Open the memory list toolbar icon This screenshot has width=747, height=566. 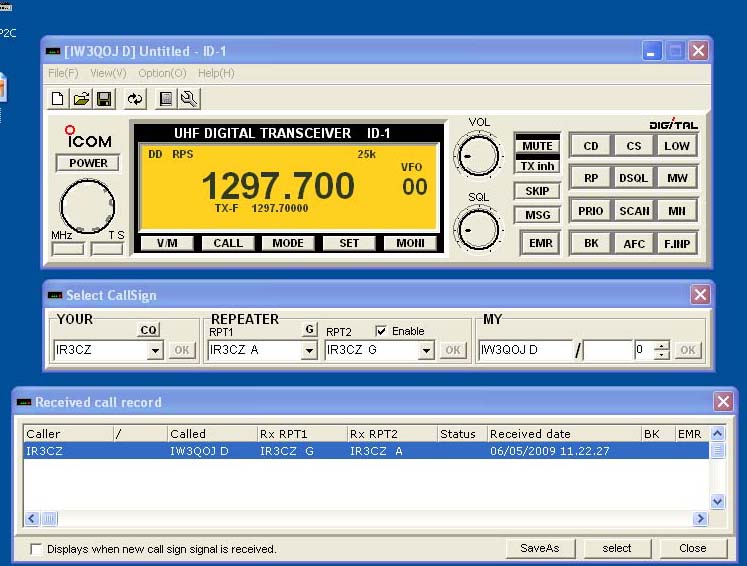coord(165,99)
